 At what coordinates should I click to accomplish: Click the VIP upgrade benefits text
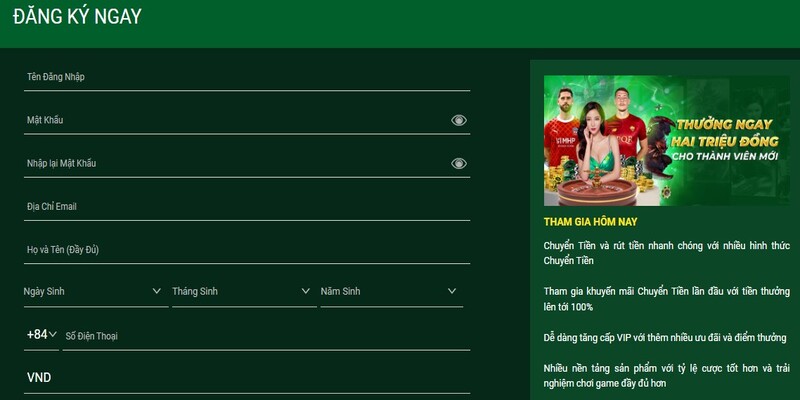point(665,337)
